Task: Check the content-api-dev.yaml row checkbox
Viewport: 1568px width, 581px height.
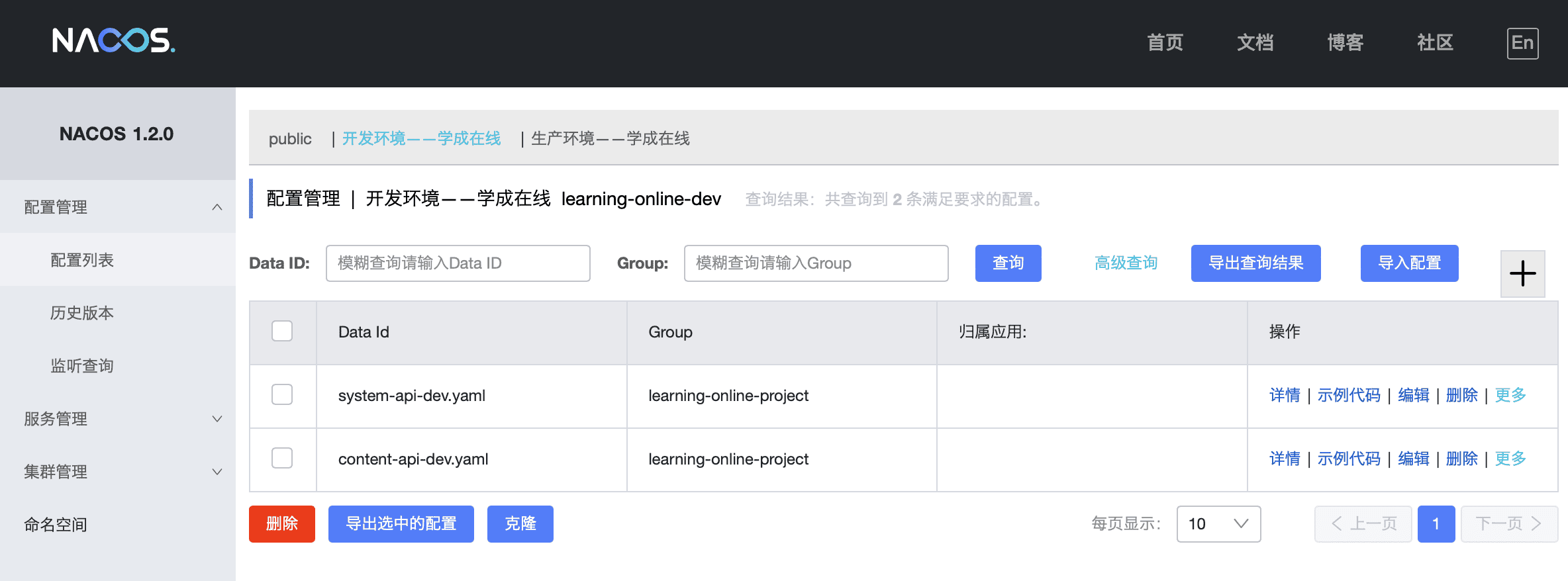Action: [282, 458]
